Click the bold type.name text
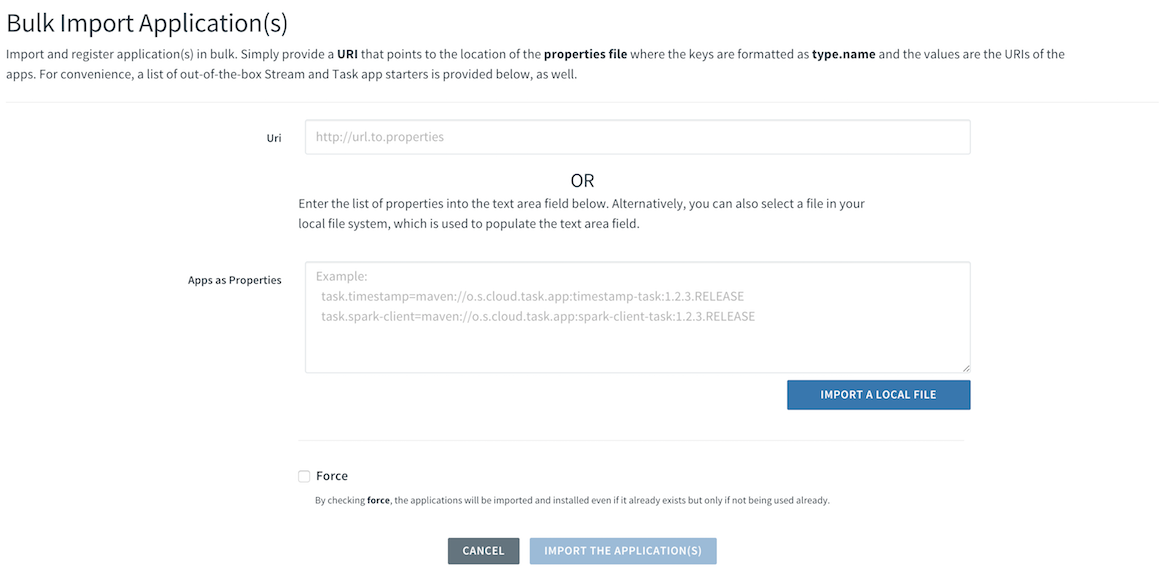1163x572 pixels. pos(842,54)
